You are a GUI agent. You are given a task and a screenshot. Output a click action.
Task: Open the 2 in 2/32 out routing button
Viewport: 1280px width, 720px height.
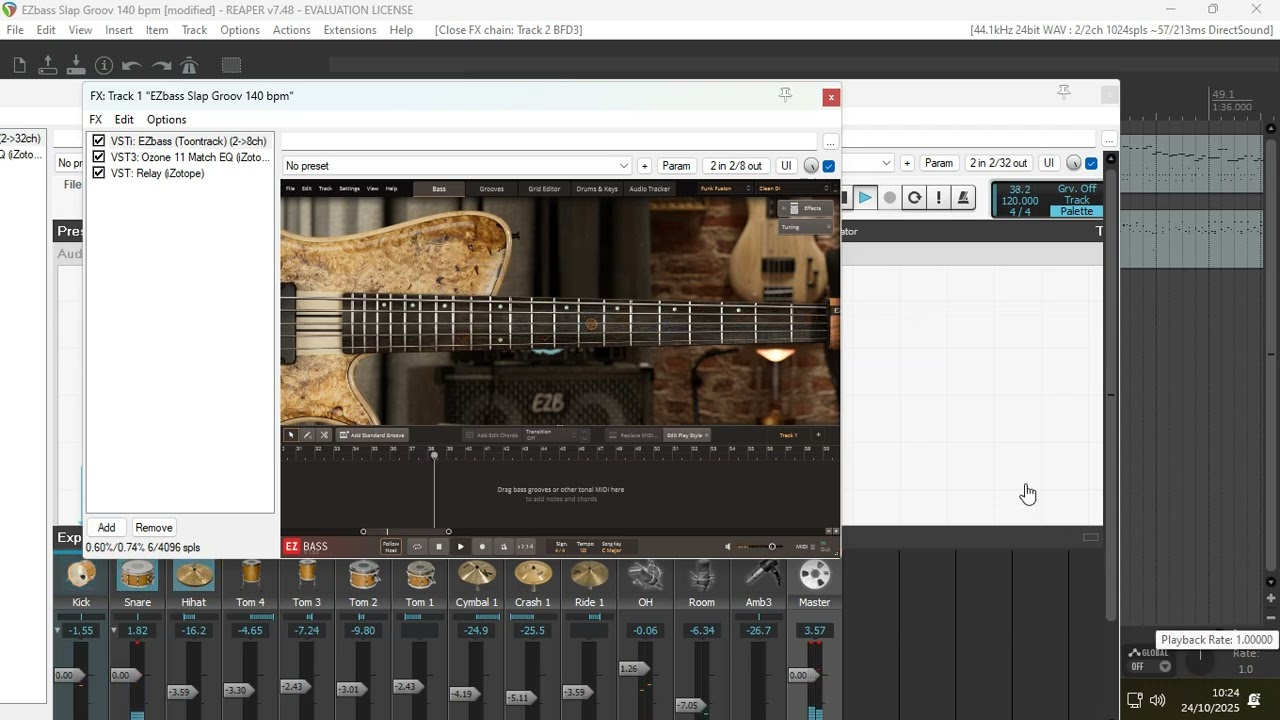click(x=998, y=163)
